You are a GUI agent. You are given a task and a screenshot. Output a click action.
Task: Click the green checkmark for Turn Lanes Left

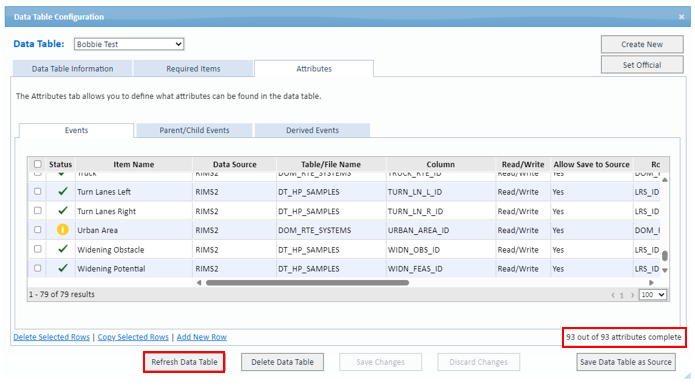tap(63, 191)
